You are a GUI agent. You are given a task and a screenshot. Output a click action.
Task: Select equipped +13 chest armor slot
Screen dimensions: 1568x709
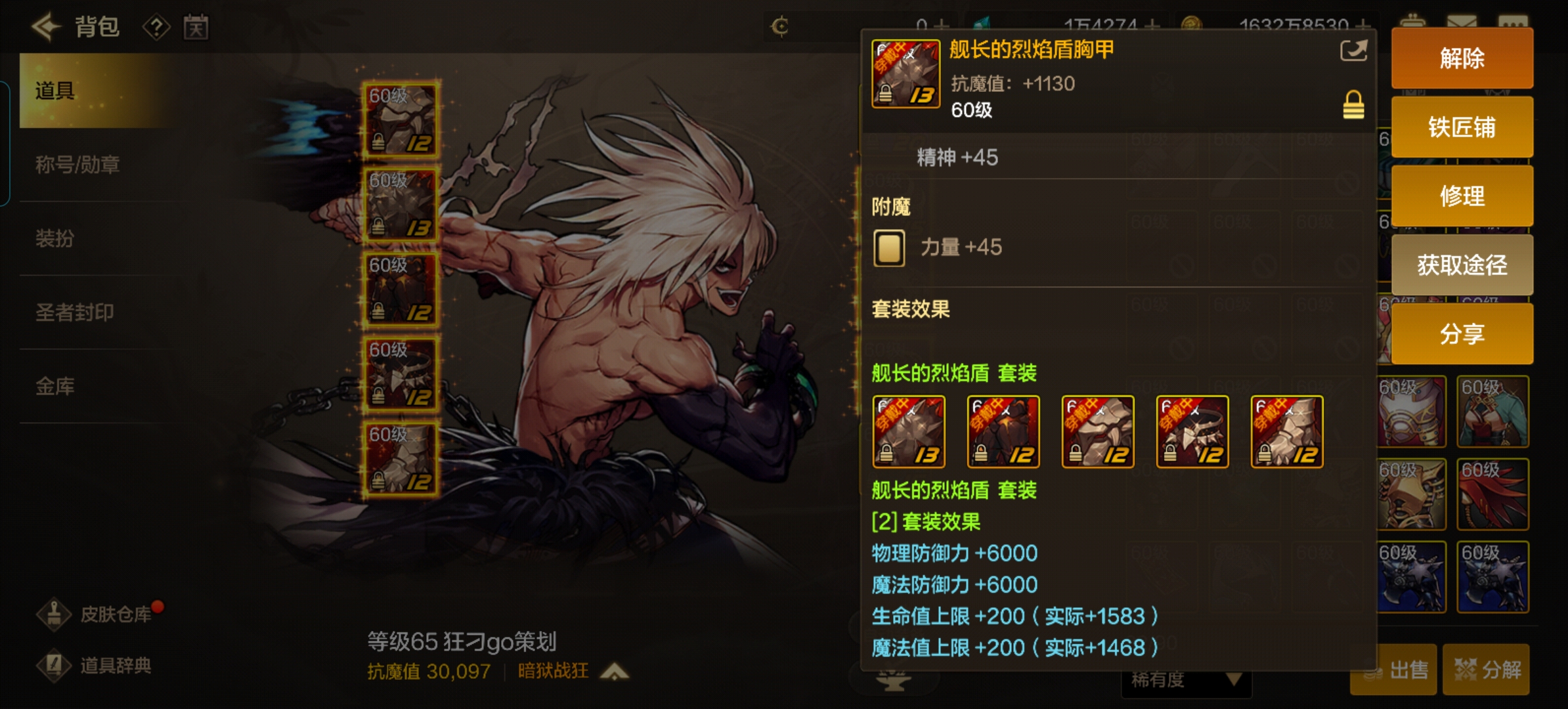pyautogui.click(x=401, y=204)
